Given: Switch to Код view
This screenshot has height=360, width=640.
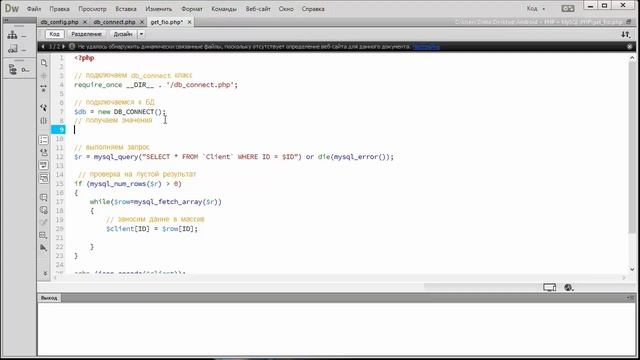Looking at the screenshot, I should [54, 34].
